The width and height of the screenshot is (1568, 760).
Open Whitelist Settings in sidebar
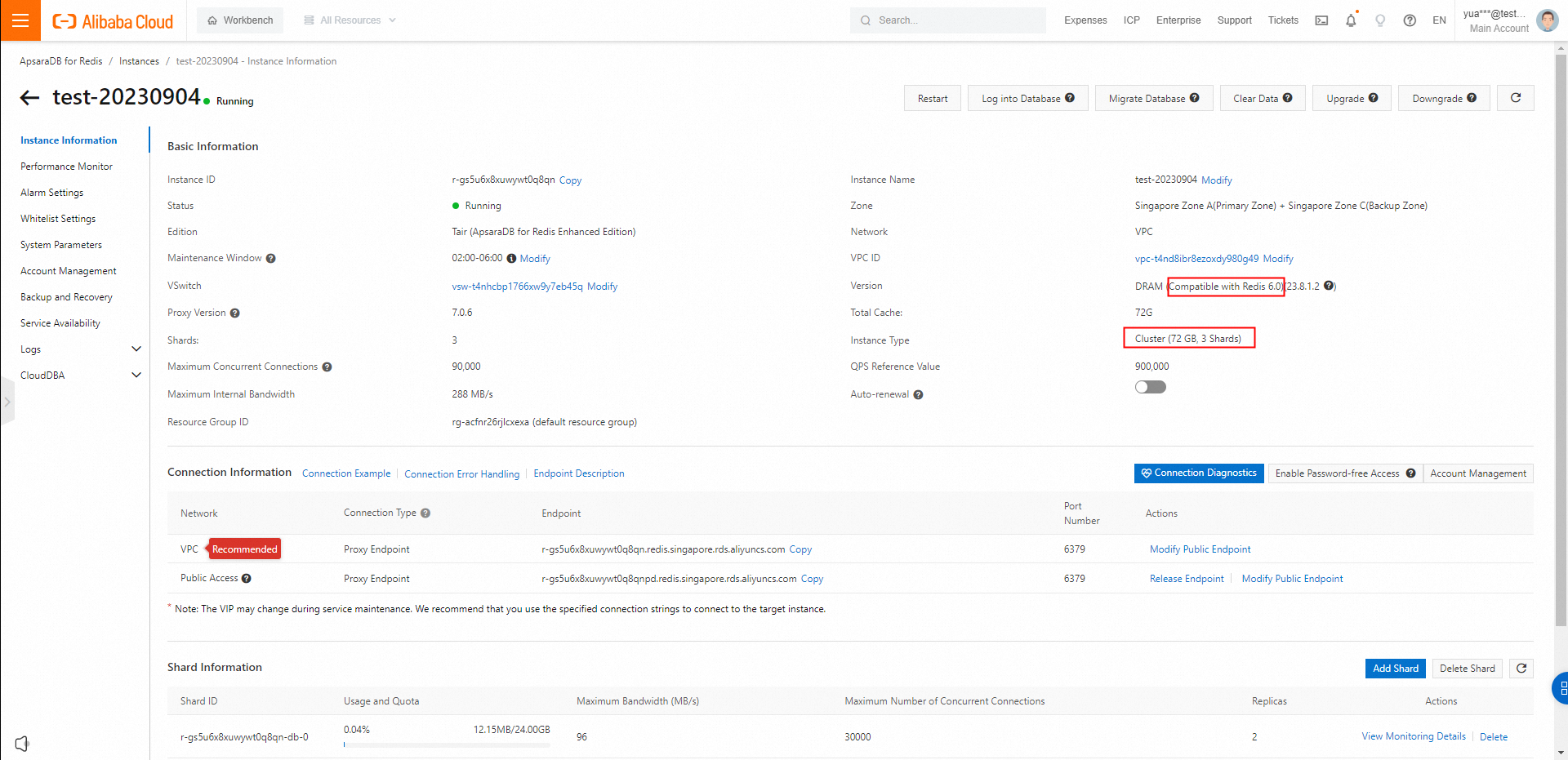58,219
